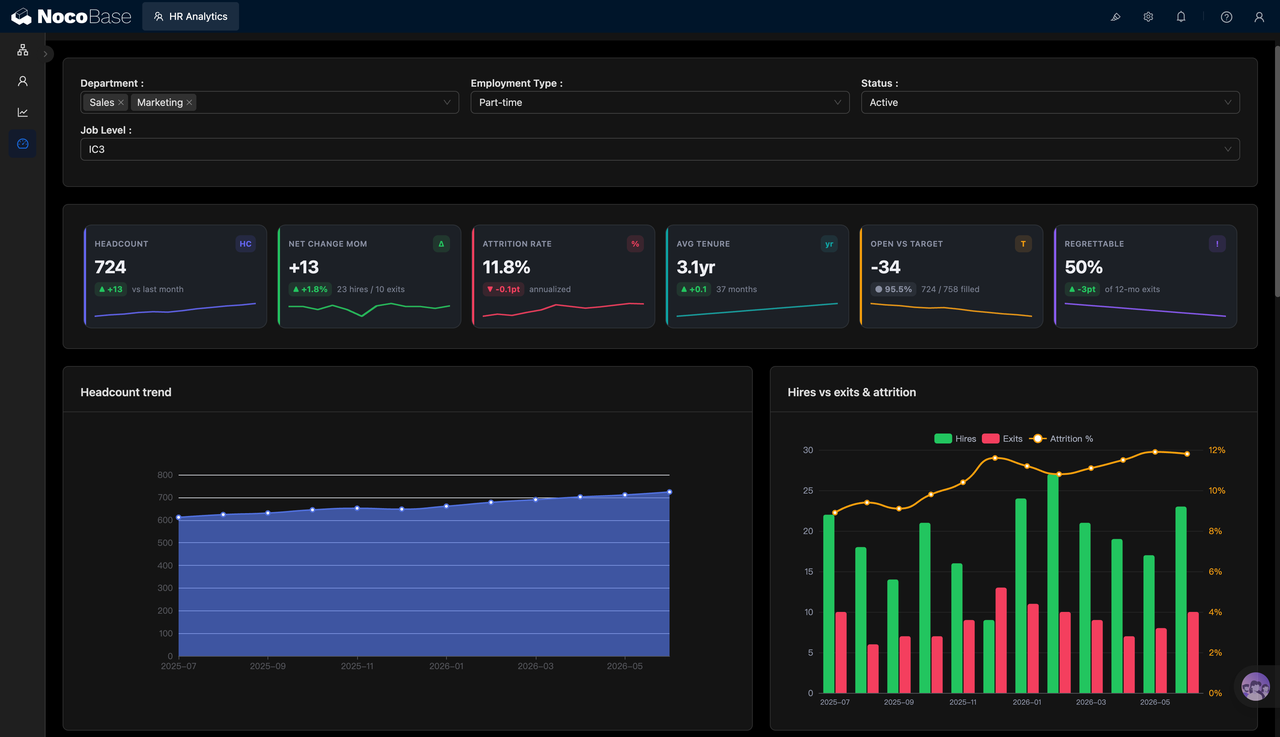Click the % badge on Attrition Rate card

pyautogui.click(x=635, y=244)
